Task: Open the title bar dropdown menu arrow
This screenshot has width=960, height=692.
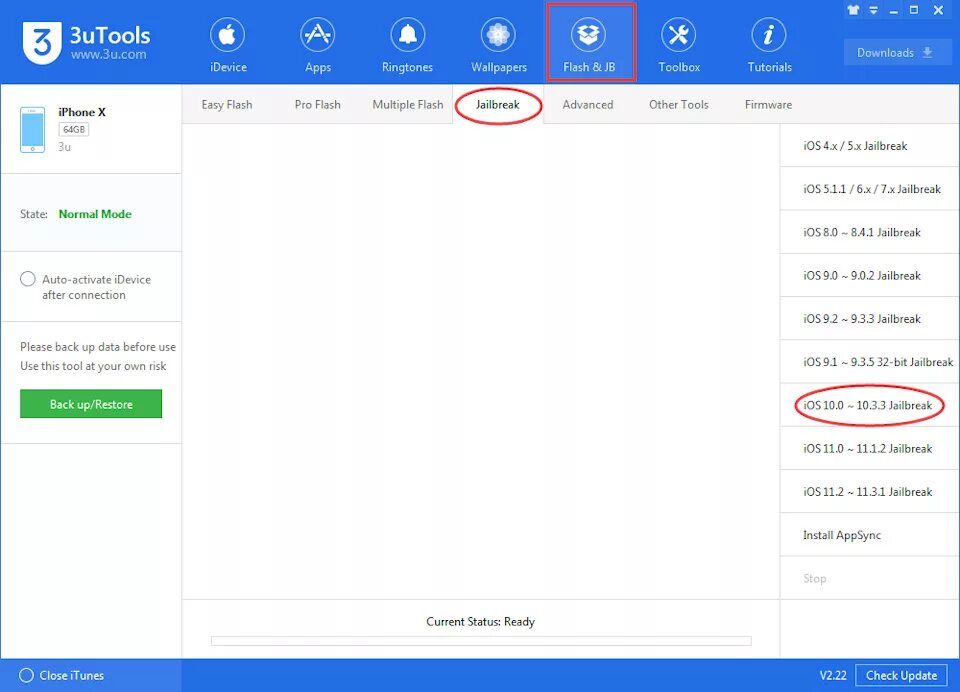Action: 874,10
